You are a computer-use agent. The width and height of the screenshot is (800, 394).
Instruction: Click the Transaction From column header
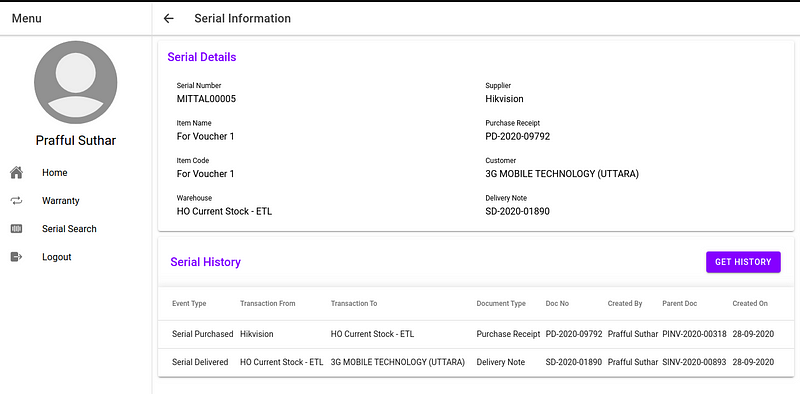267,303
